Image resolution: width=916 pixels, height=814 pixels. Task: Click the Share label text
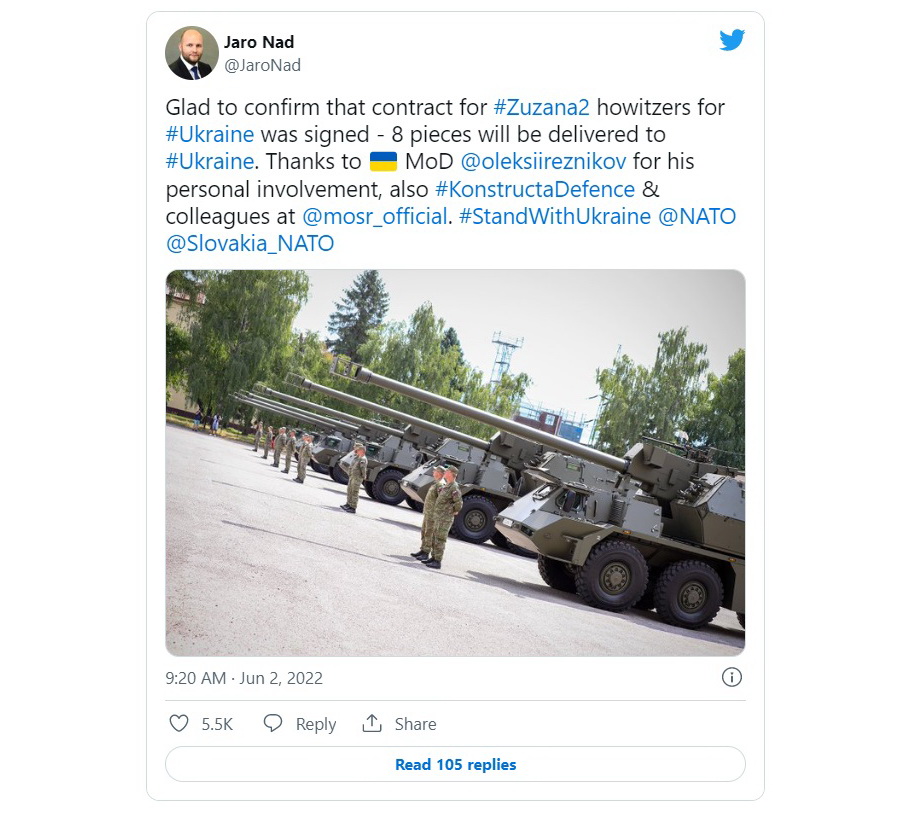415,724
